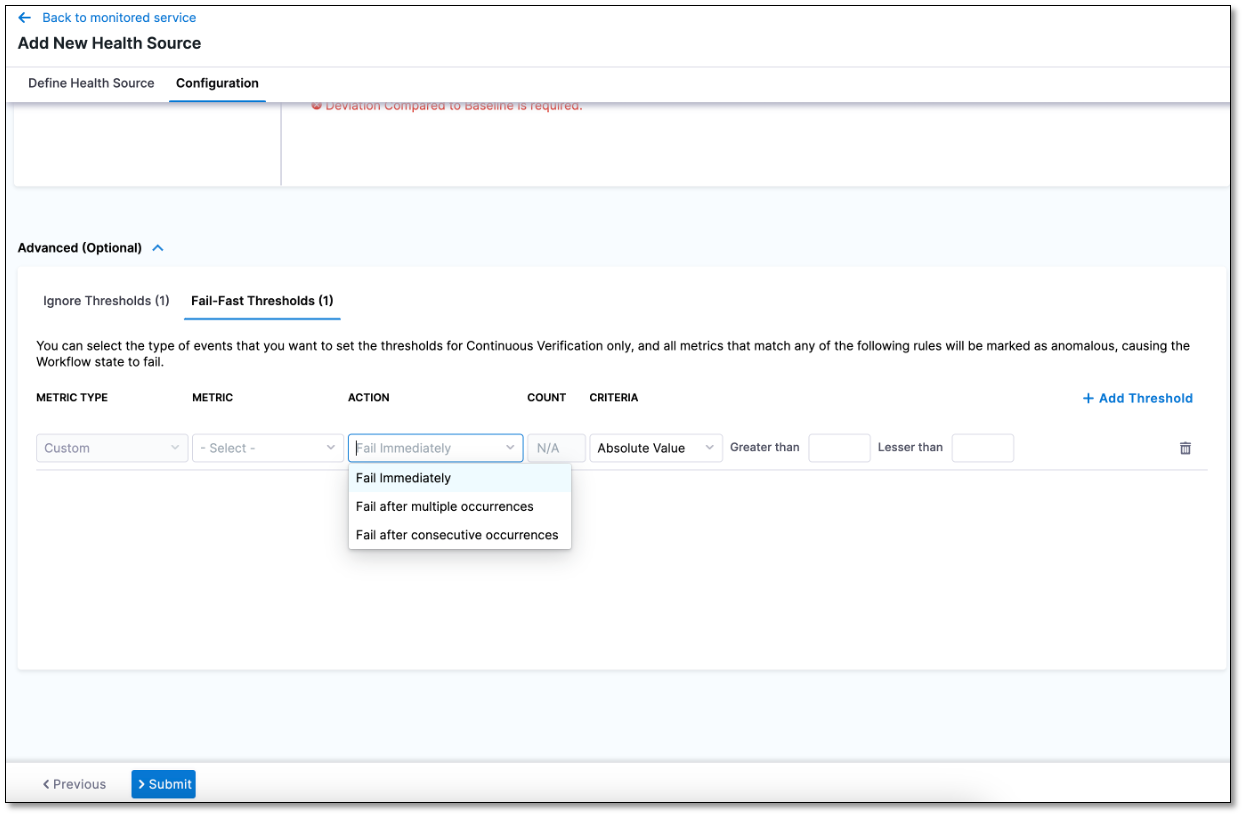Click the plus icon for Add Threshold

tap(1088, 398)
